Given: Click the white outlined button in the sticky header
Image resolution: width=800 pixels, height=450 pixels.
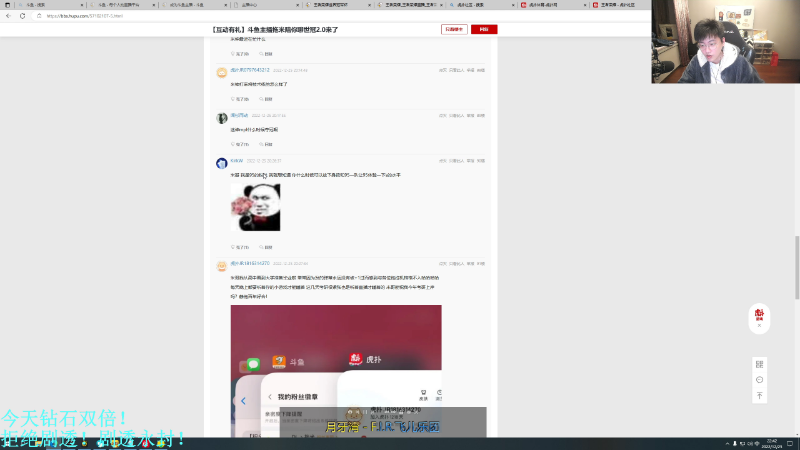Looking at the screenshot, I should (x=454, y=30).
